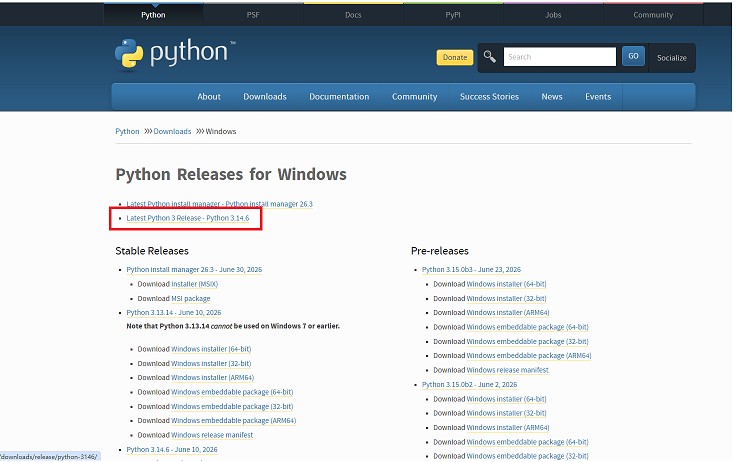Download the MSI package link

(x=191, y=299)
